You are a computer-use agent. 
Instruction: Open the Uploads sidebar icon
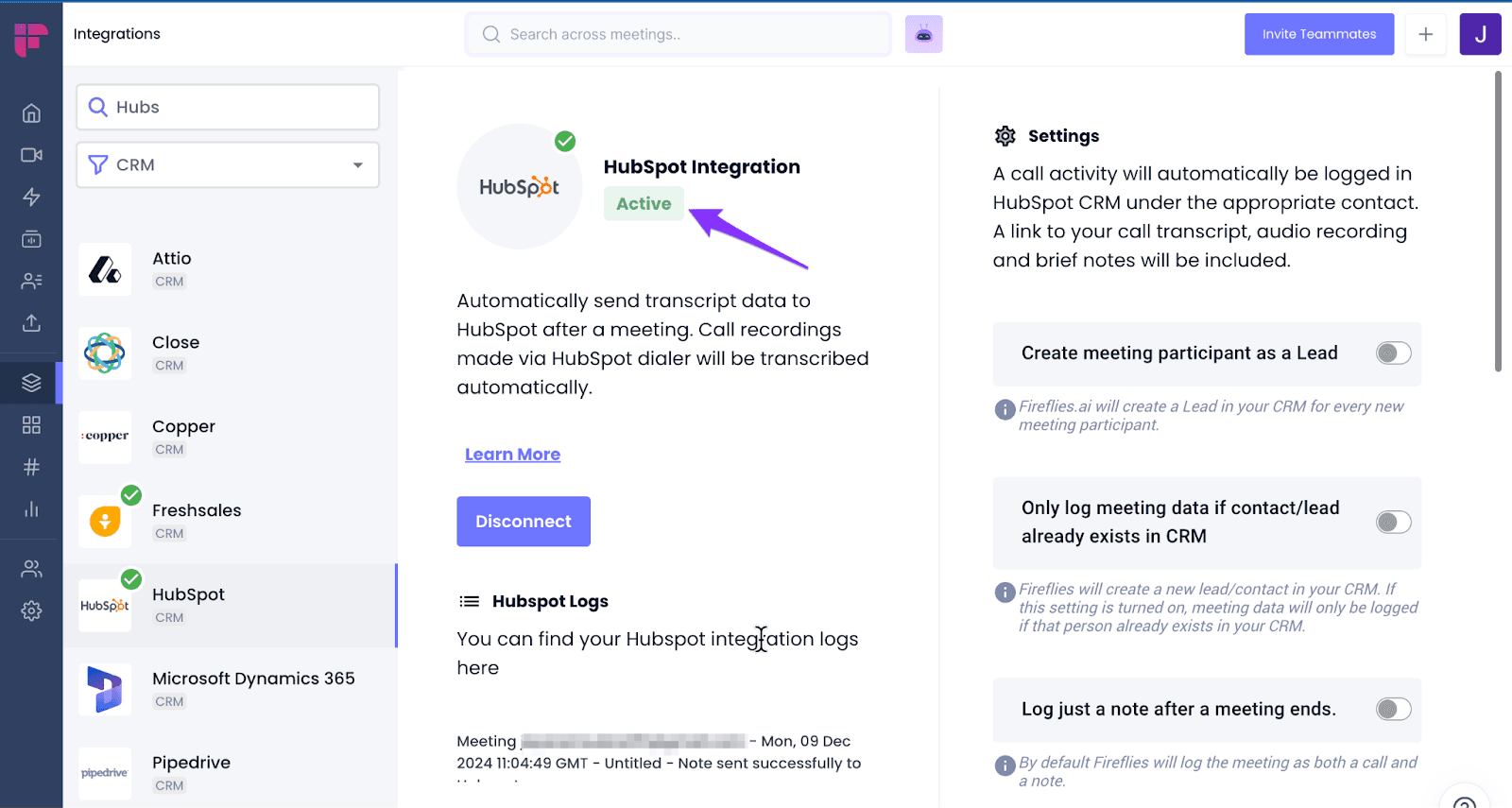[31, 323]
